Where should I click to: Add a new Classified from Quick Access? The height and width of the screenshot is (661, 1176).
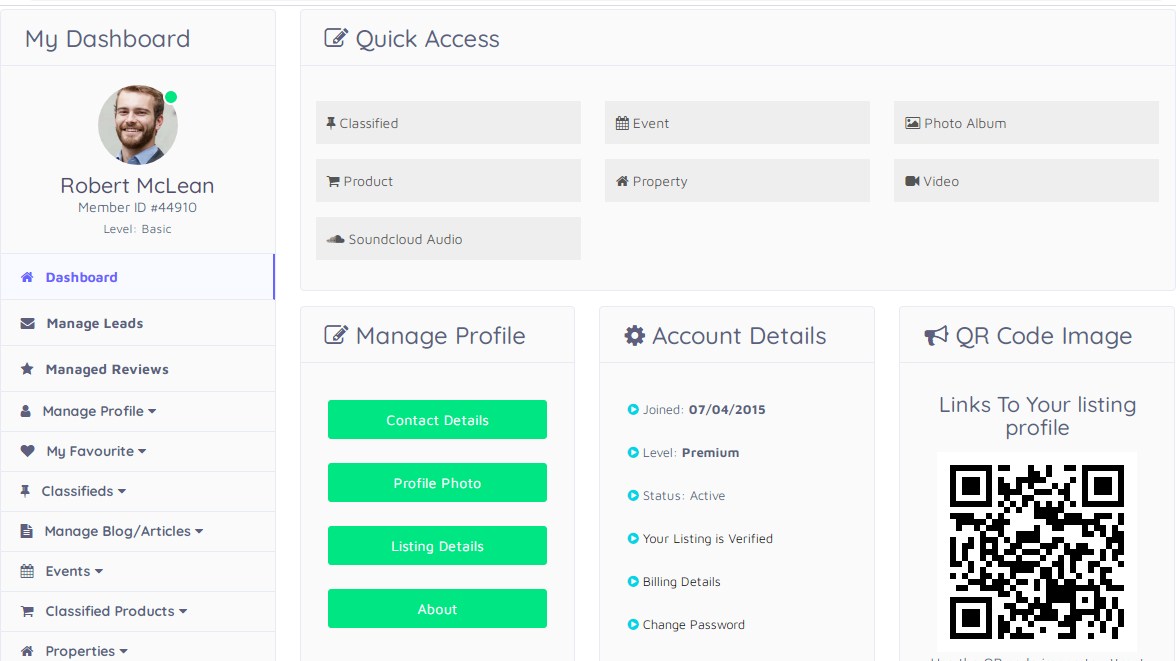pos(448,122)
